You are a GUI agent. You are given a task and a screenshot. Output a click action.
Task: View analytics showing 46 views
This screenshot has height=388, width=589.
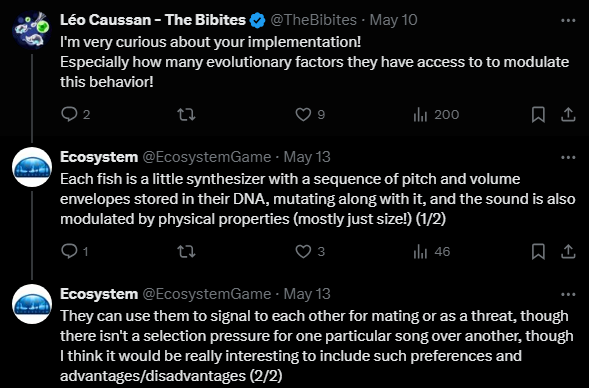pos(431,252)
